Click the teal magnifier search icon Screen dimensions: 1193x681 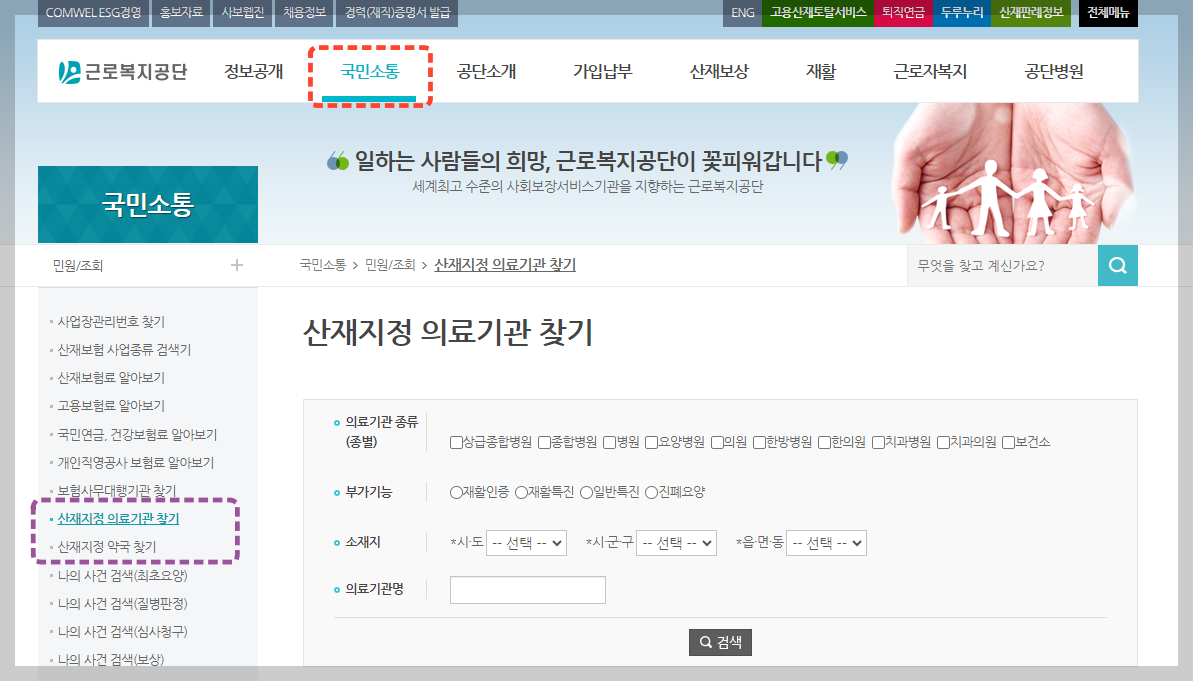click(1117, 265)
